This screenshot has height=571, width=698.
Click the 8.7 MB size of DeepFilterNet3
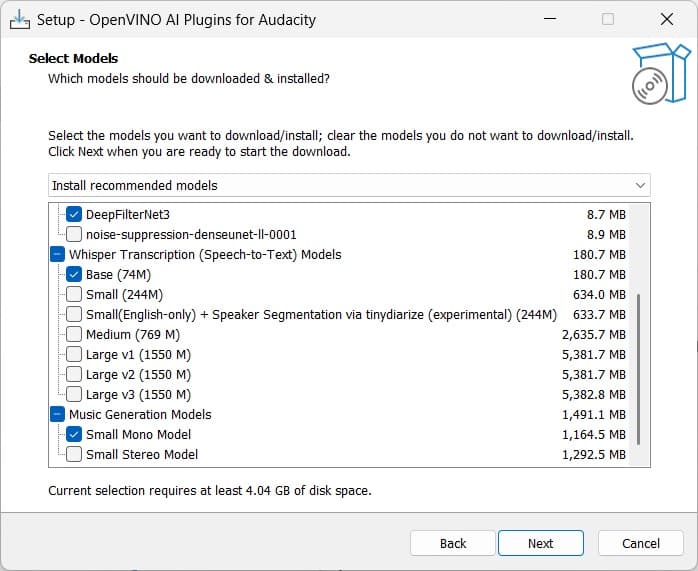[606, 215]
